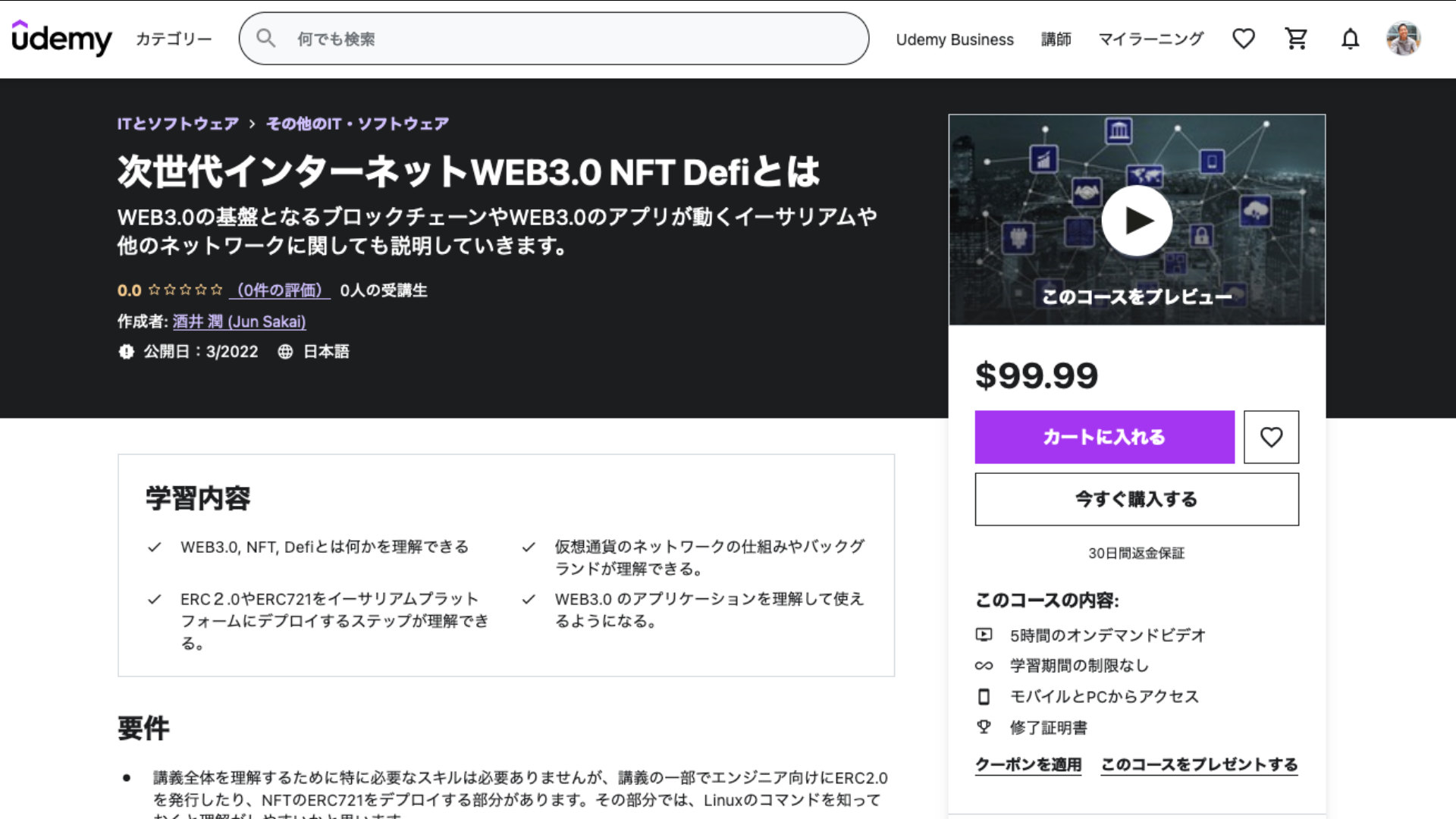Open instructor 酒井 潤 (Jun Sakai) link
The width and height of the screenshot is (1456, 819).
[x=239, y=322]
